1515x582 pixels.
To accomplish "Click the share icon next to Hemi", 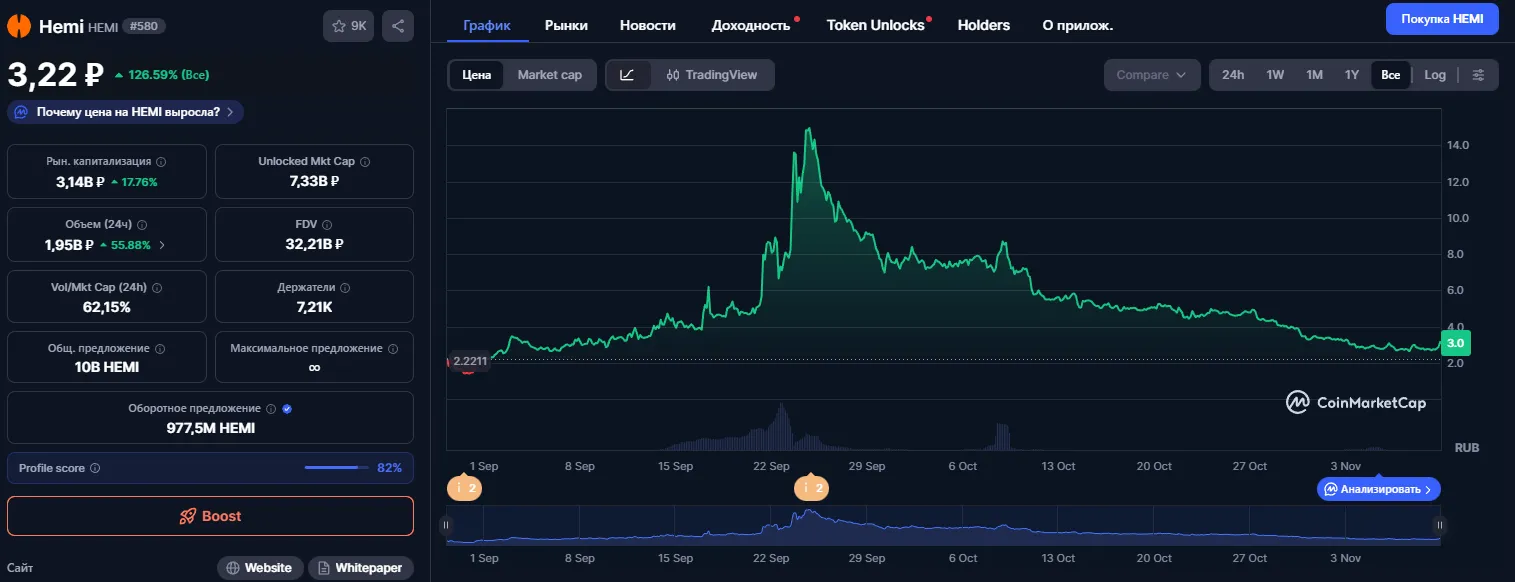I will 397,26.
